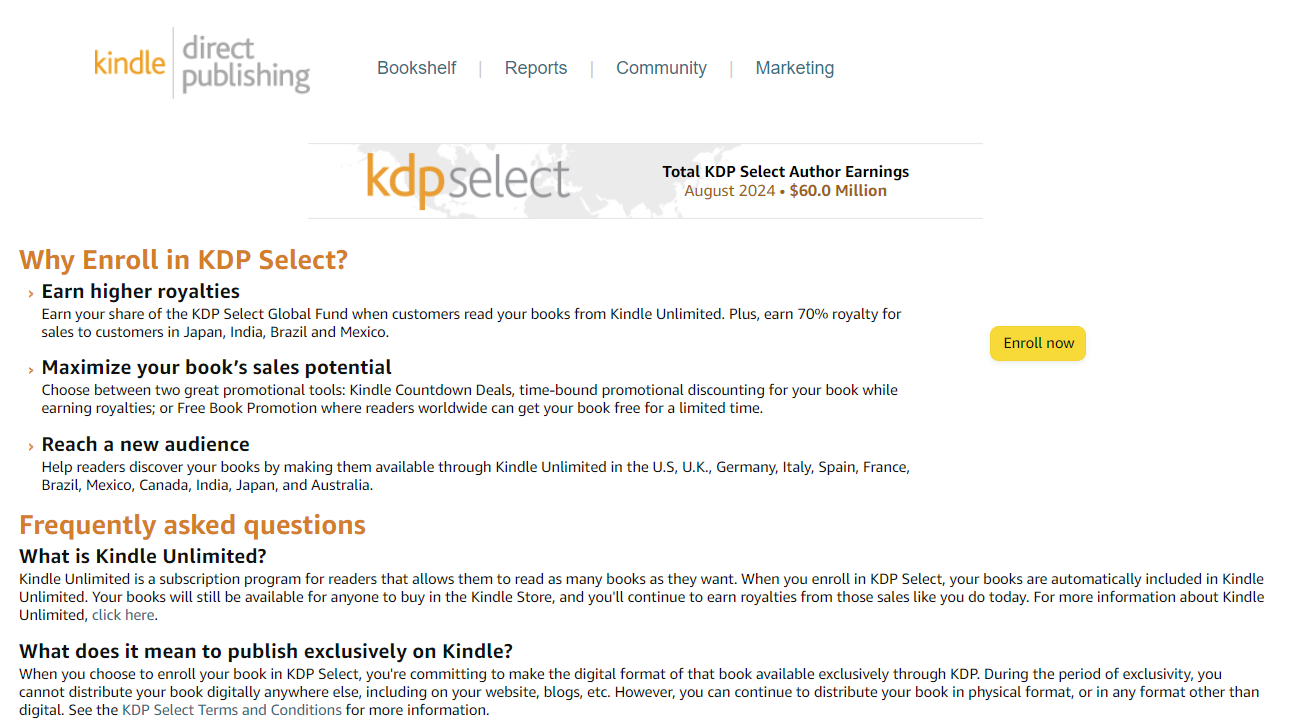Navigate to the Community section
The image size is (1293, 726).
[661, 67]
